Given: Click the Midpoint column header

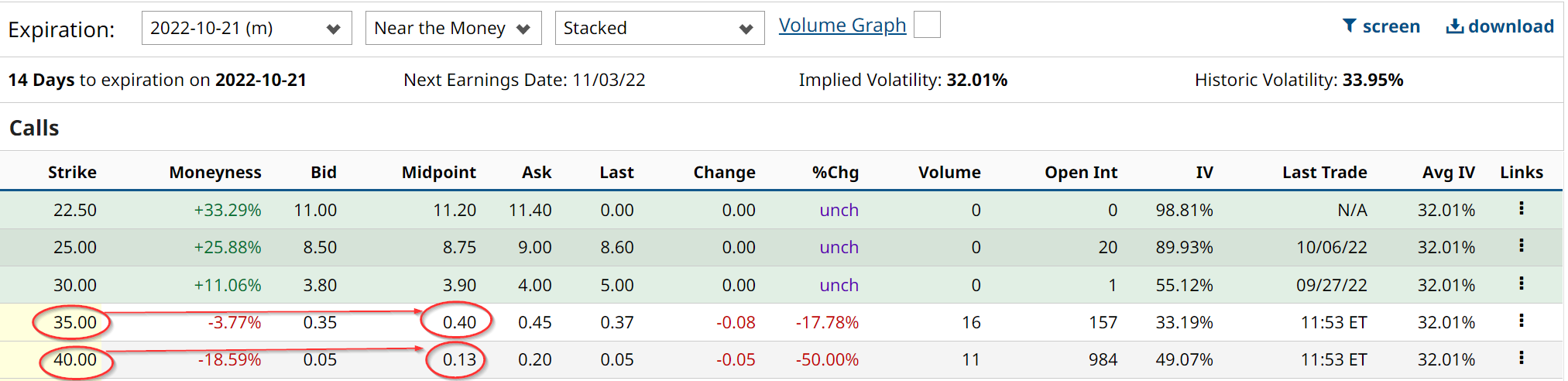Looking at the screenshot, I should pos(438,172).
